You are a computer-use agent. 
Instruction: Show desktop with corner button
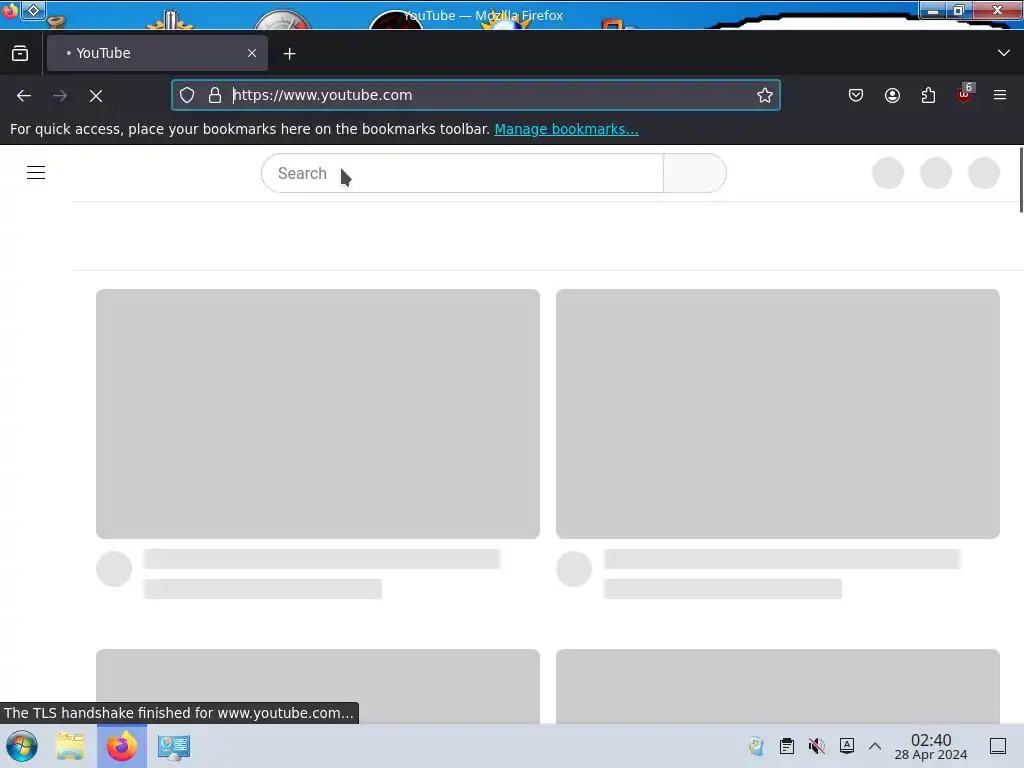[x=998, y=746]
